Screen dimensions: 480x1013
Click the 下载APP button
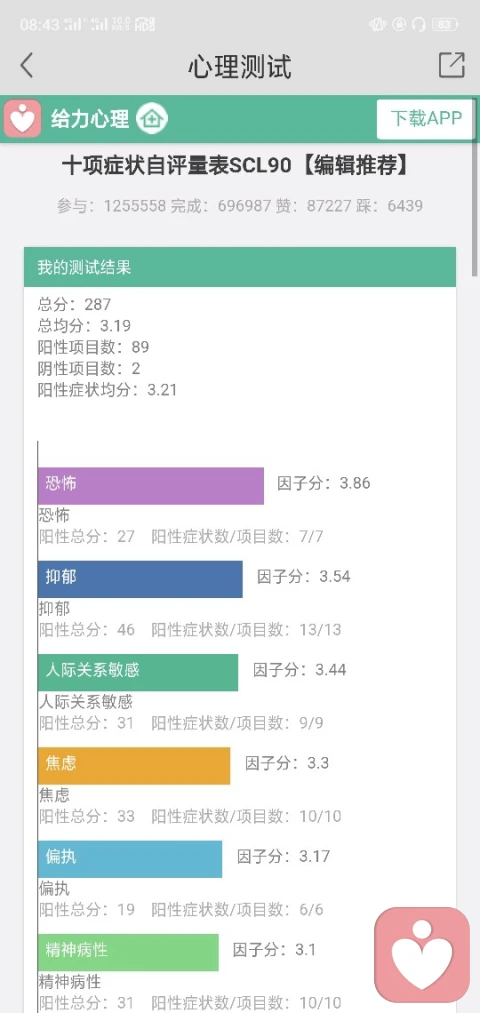[426, 119]
